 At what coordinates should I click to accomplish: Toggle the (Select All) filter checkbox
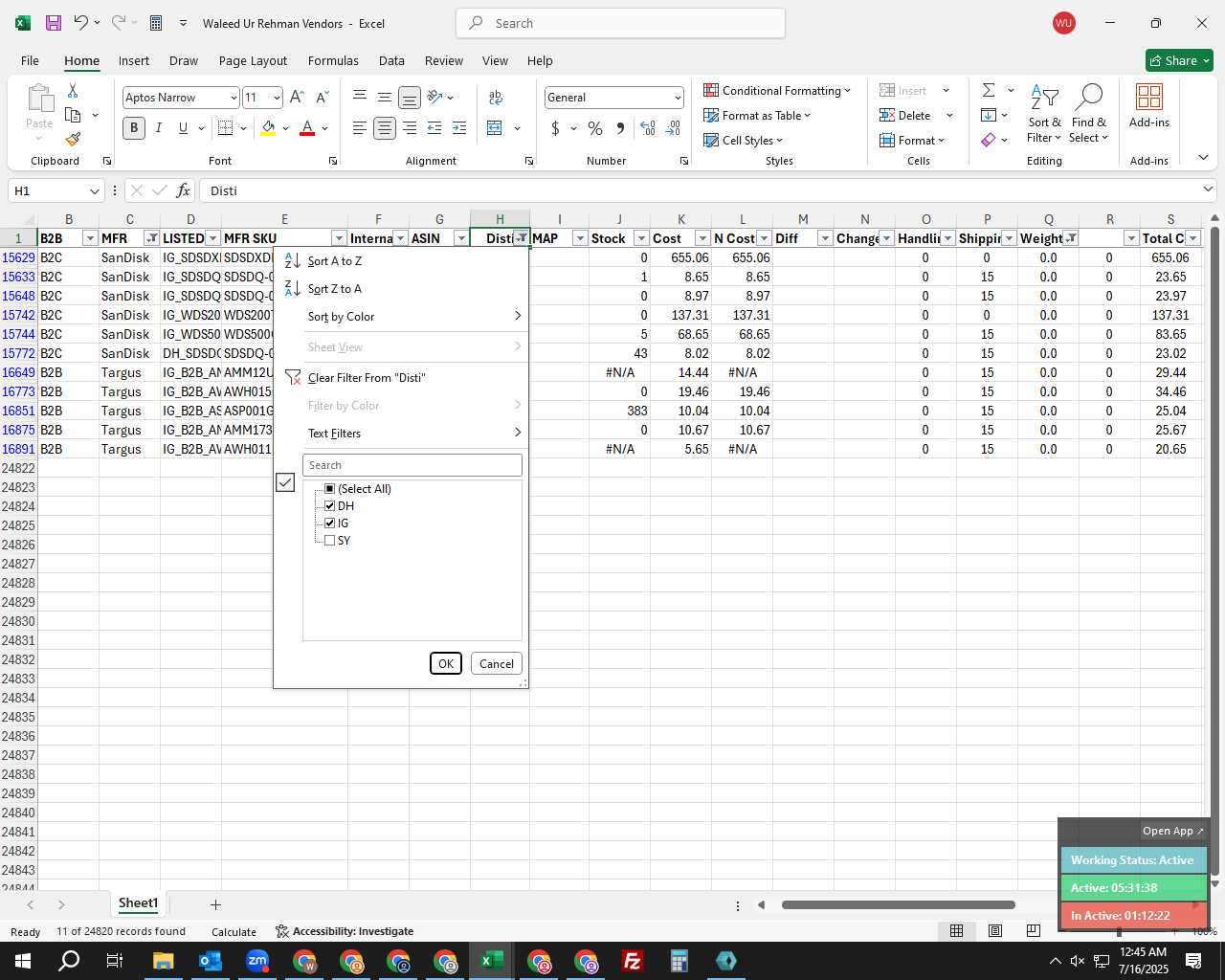tap(329, 489)
